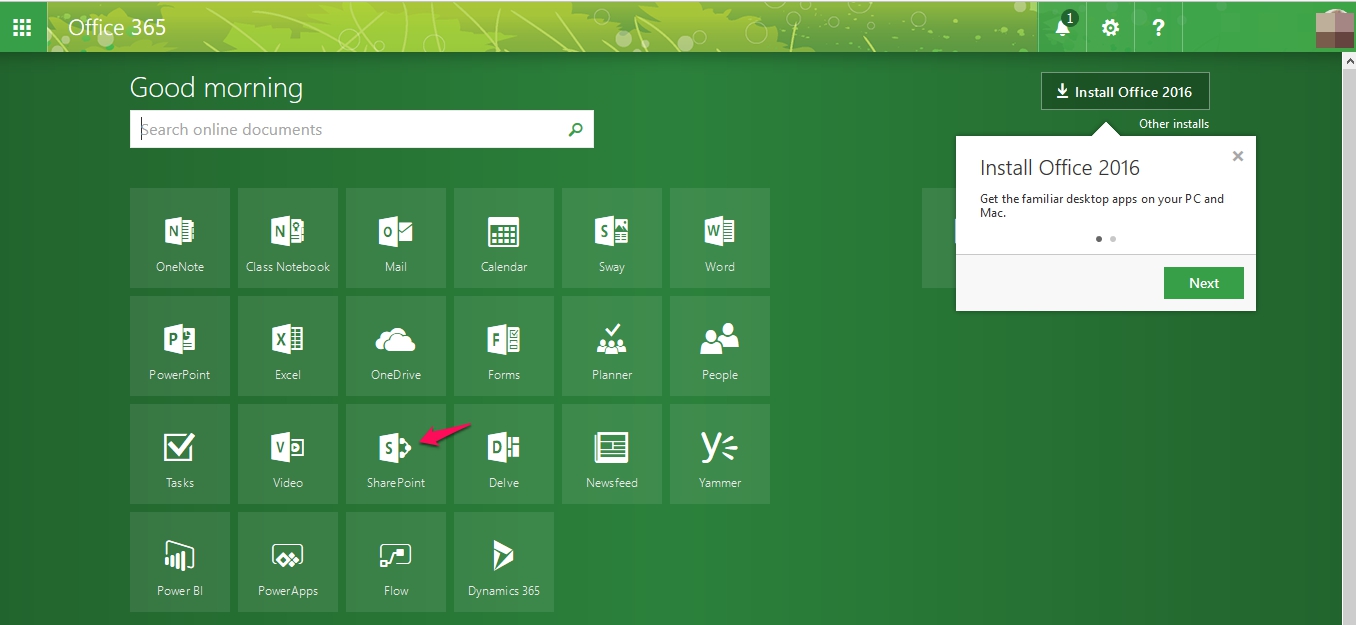Open the PowerApps app tile
This screenshot has width=1356, height=625.
(288, 562)
